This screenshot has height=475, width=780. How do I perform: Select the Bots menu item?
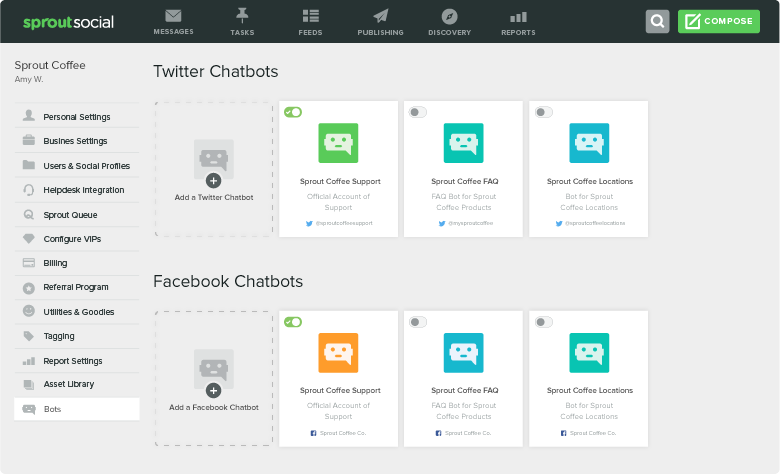coord(77,409)
